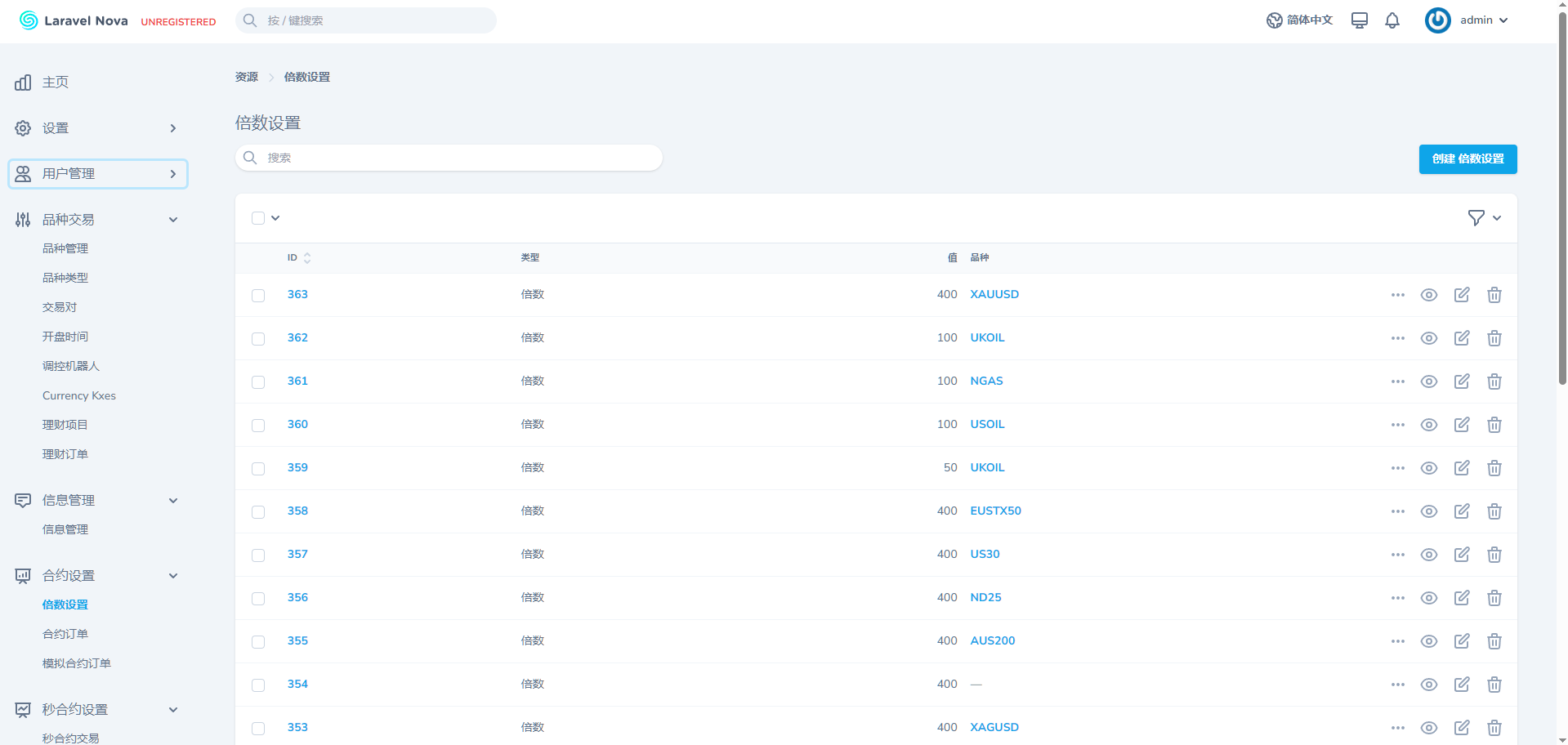
Task: Open record ID 358
Action: point(297,511)
